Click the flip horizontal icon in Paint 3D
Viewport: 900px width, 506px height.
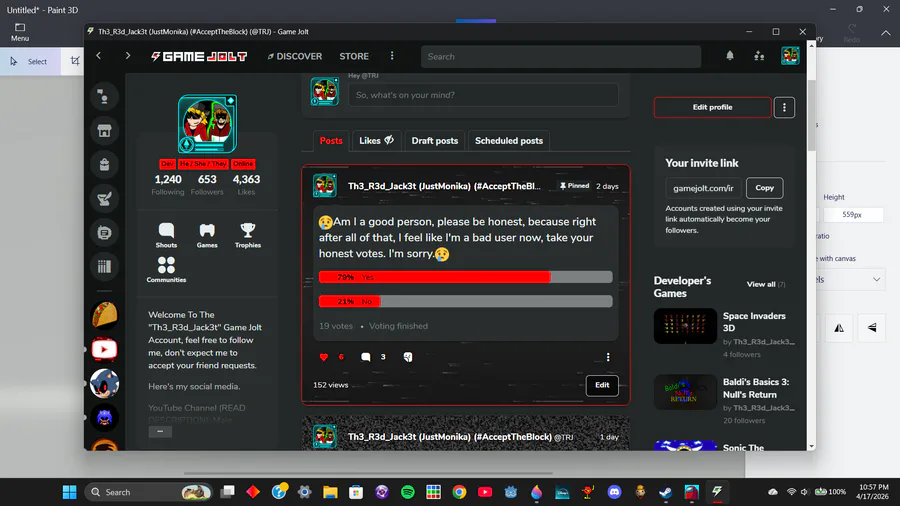pos(839,328)
